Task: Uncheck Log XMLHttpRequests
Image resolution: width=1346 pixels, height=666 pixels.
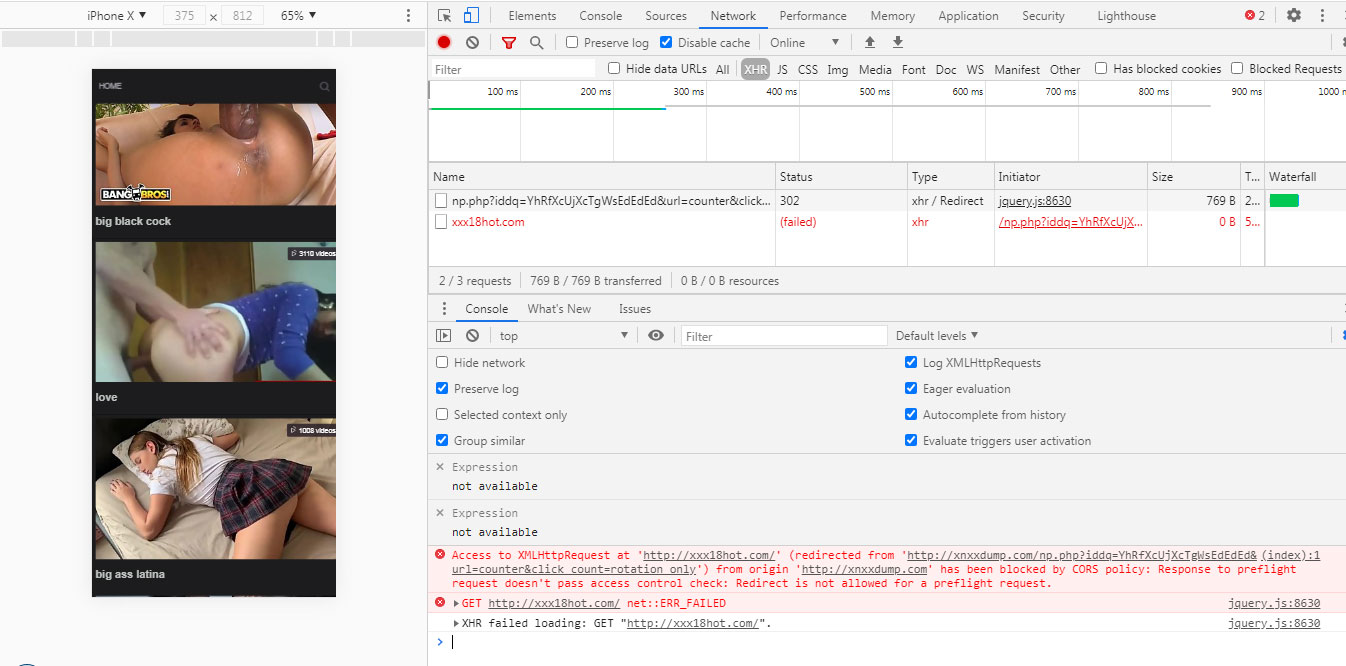Action: 911,362
